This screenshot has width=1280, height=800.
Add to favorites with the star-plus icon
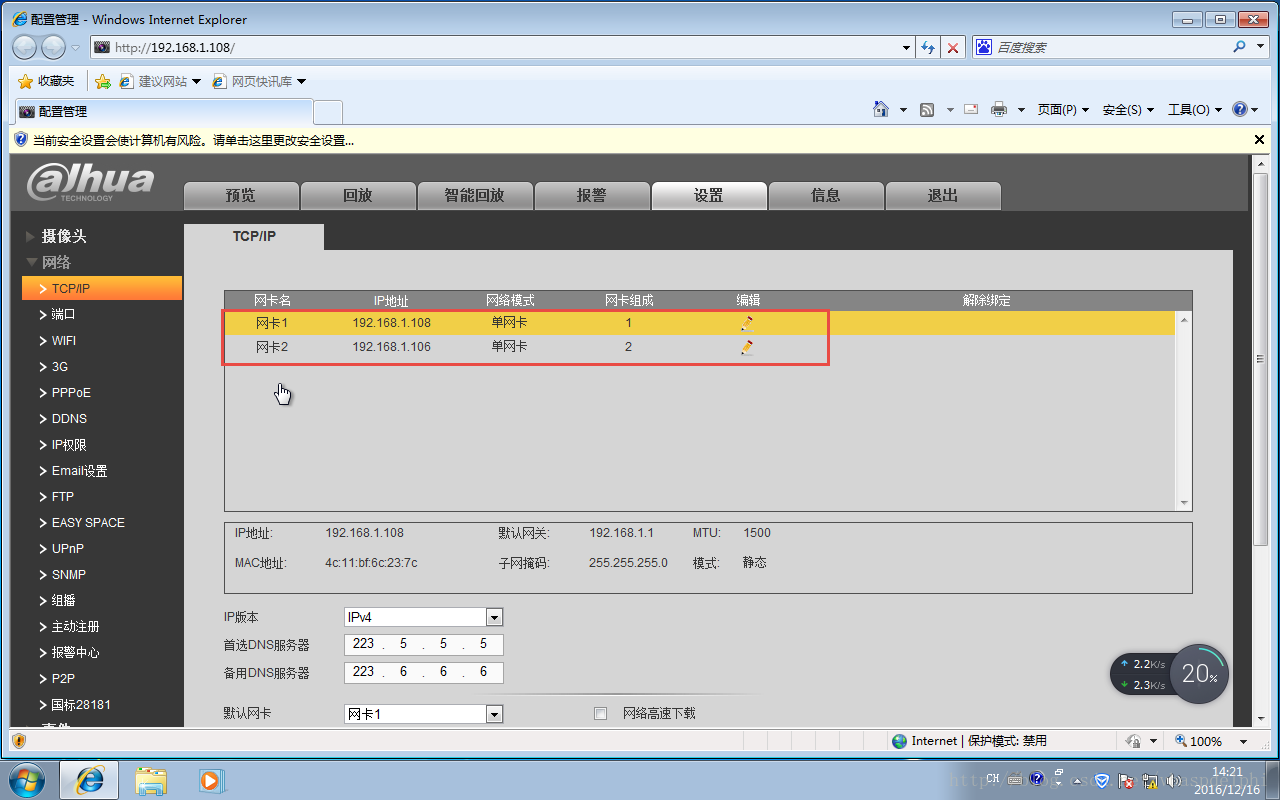[x=102, y=81]
